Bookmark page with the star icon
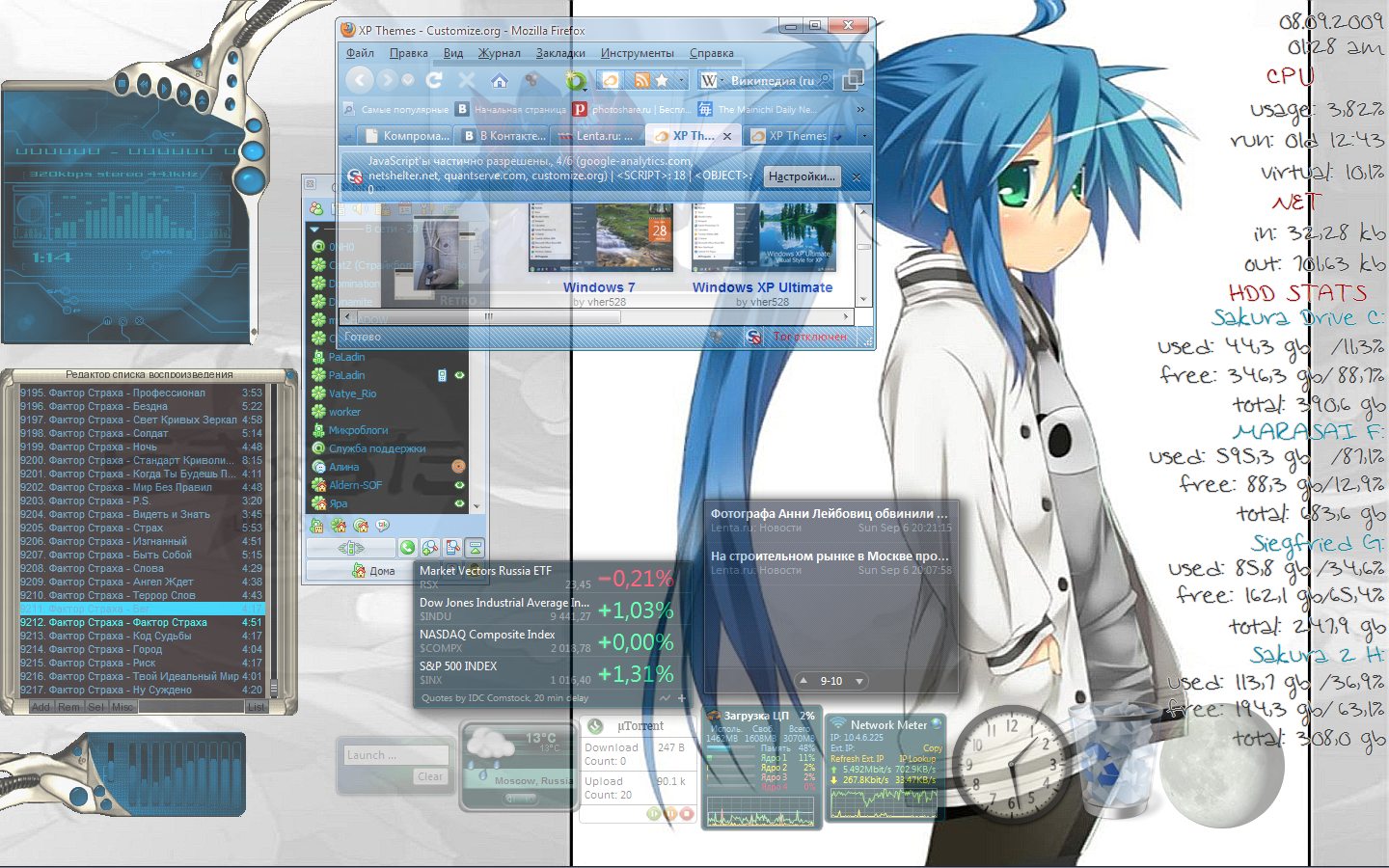Viewport: 1389px width, 868px height. point(662,80)
